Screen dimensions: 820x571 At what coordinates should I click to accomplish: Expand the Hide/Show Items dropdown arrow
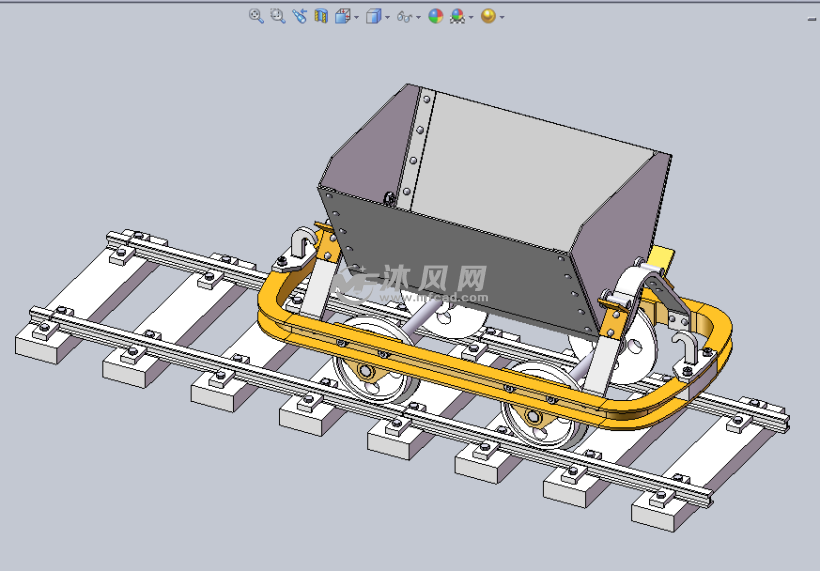[417, 17]
